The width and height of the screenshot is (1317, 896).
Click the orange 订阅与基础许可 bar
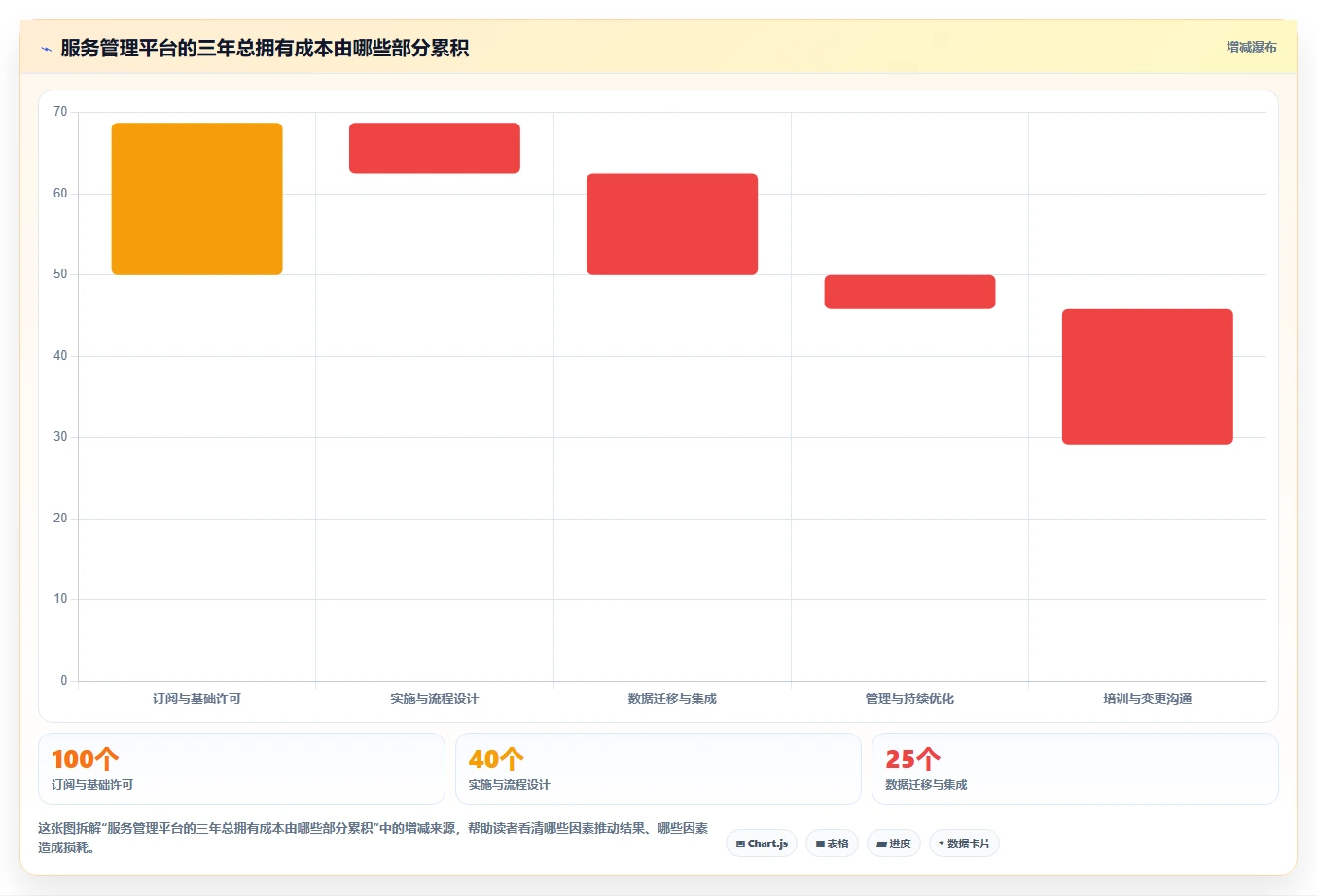pos(197,198)
